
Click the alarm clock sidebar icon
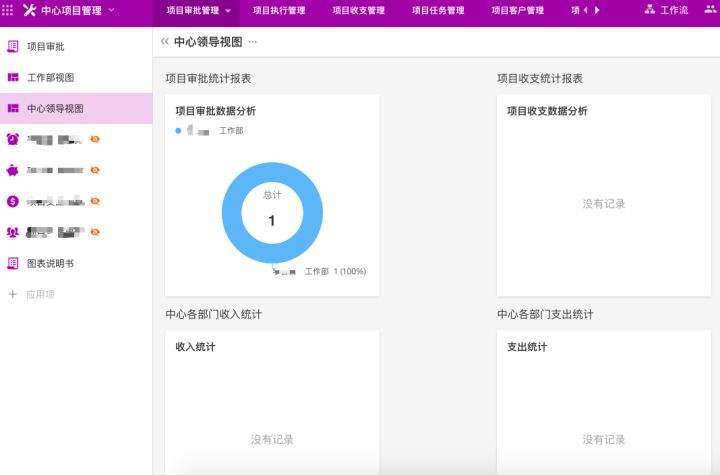(x=13, y=139)
